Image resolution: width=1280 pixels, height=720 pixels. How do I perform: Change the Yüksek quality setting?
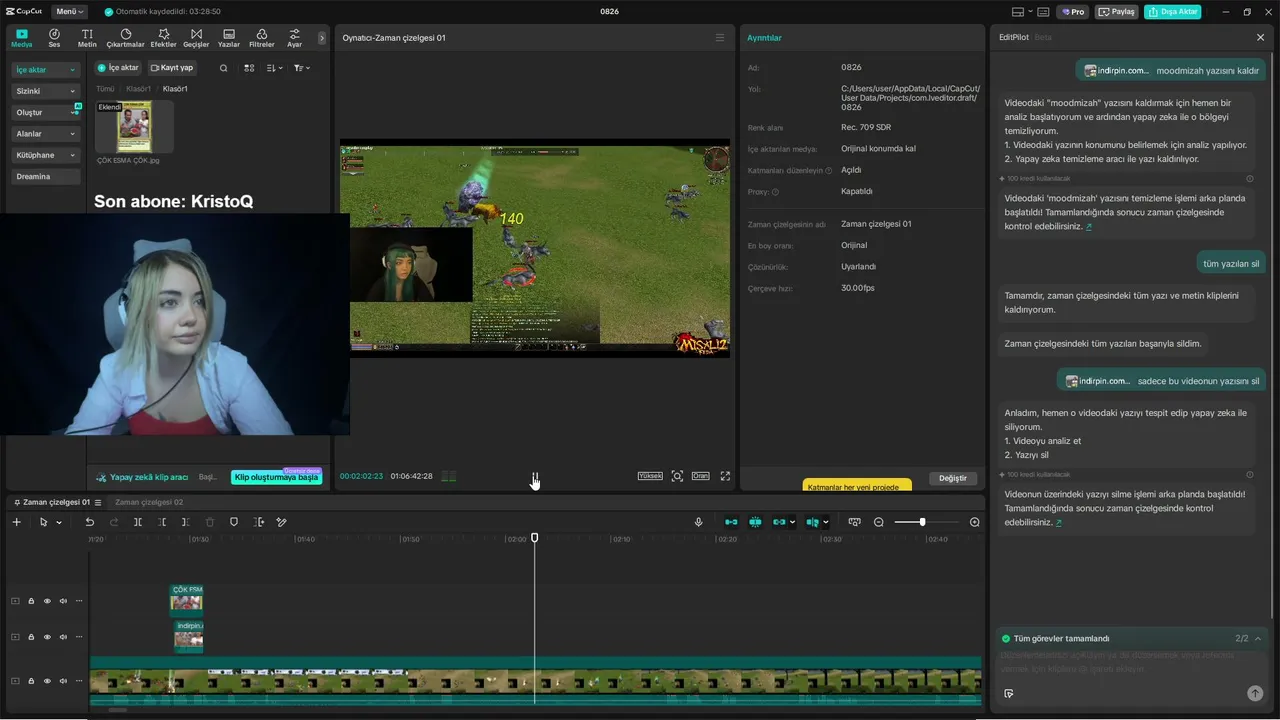coord(650,476)
